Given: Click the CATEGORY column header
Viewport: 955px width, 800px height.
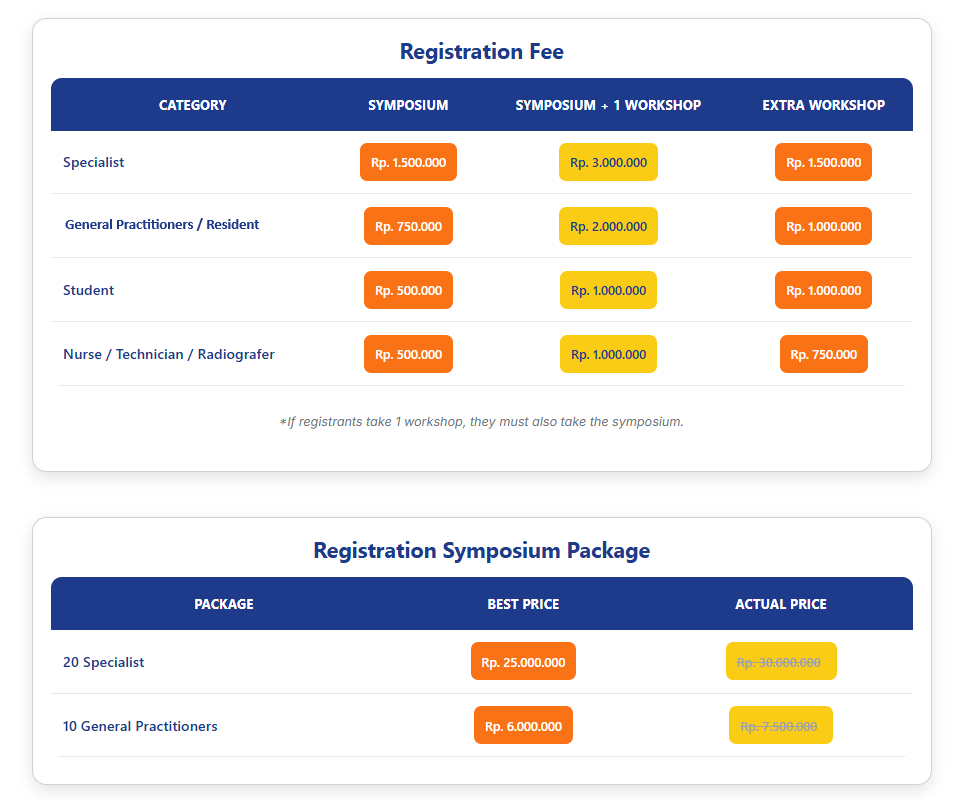Looking at the screenshot, I should (x=192, y=105).
